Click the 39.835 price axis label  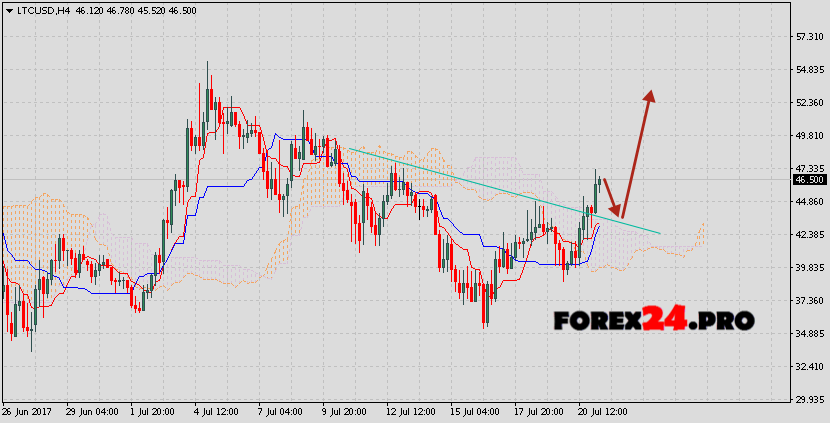(809, 267)
